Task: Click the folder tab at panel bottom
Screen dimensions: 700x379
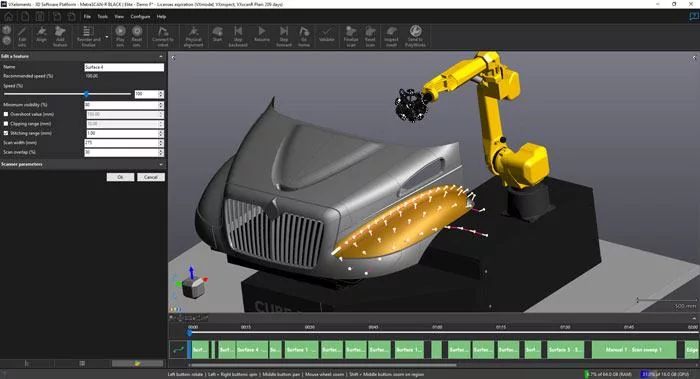Action: click(x=137, y=363)
